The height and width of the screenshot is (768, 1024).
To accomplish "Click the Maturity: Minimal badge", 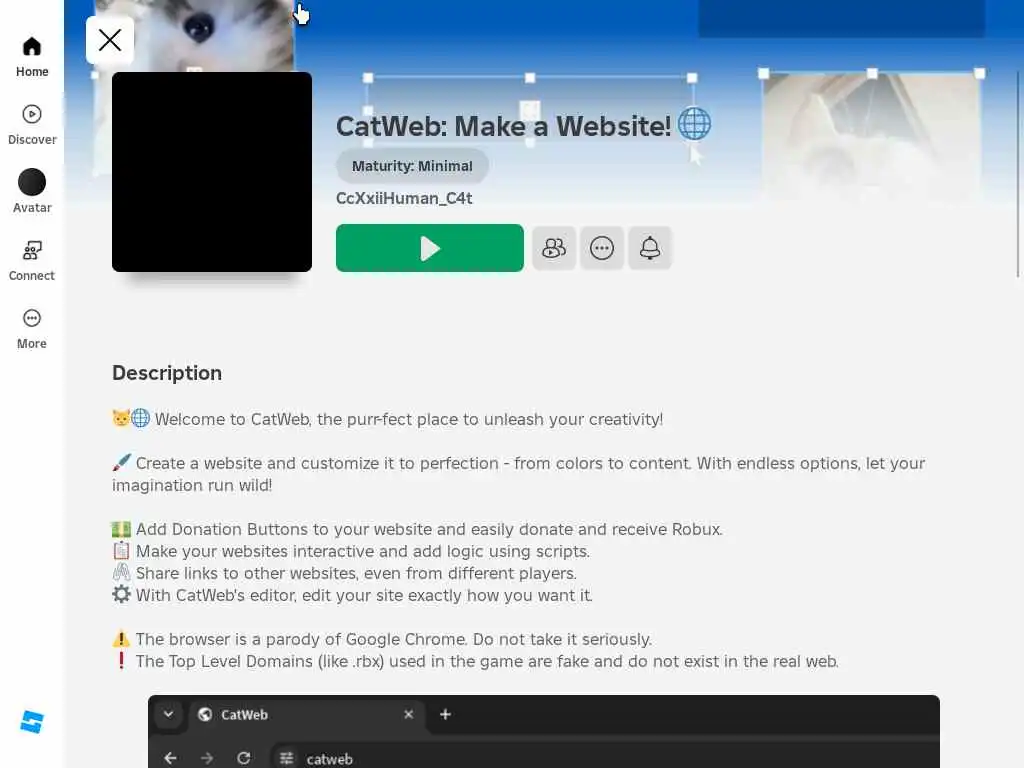I will tap(412, 166).
